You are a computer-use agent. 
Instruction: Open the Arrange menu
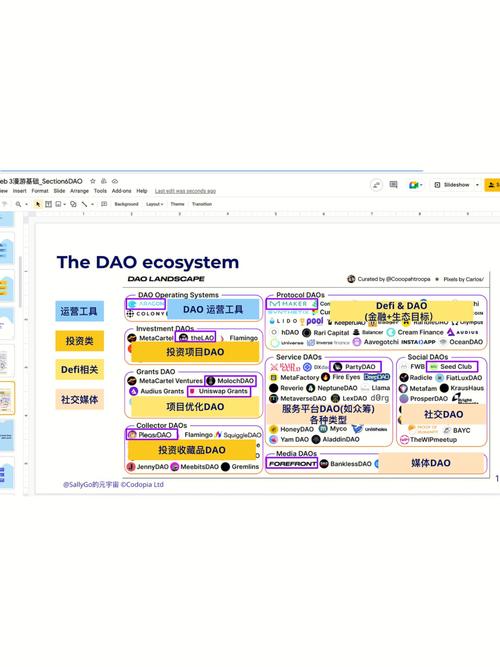coord(80,191)
